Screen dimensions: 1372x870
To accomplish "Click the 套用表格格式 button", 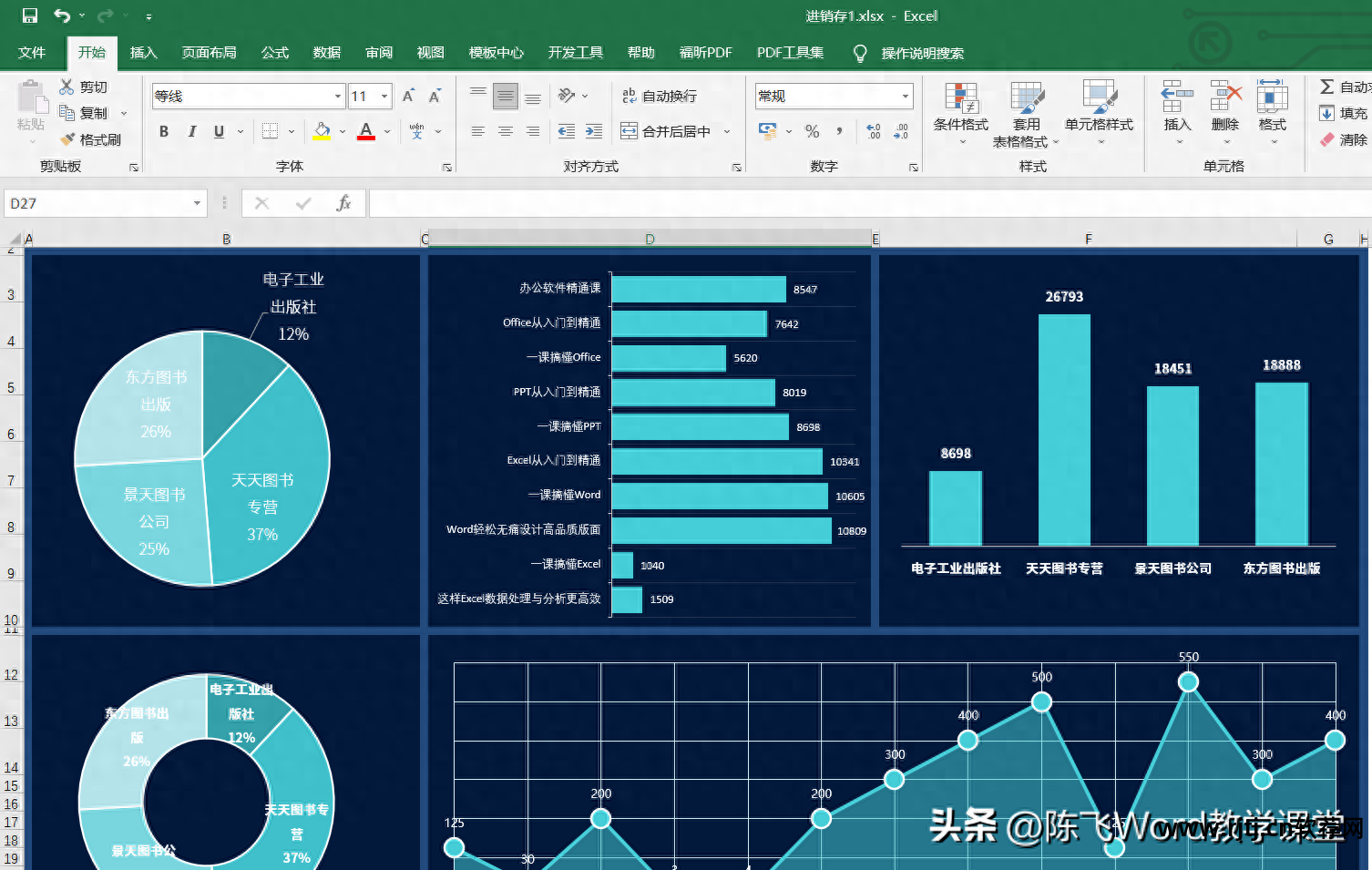I will pos(1027,114).
